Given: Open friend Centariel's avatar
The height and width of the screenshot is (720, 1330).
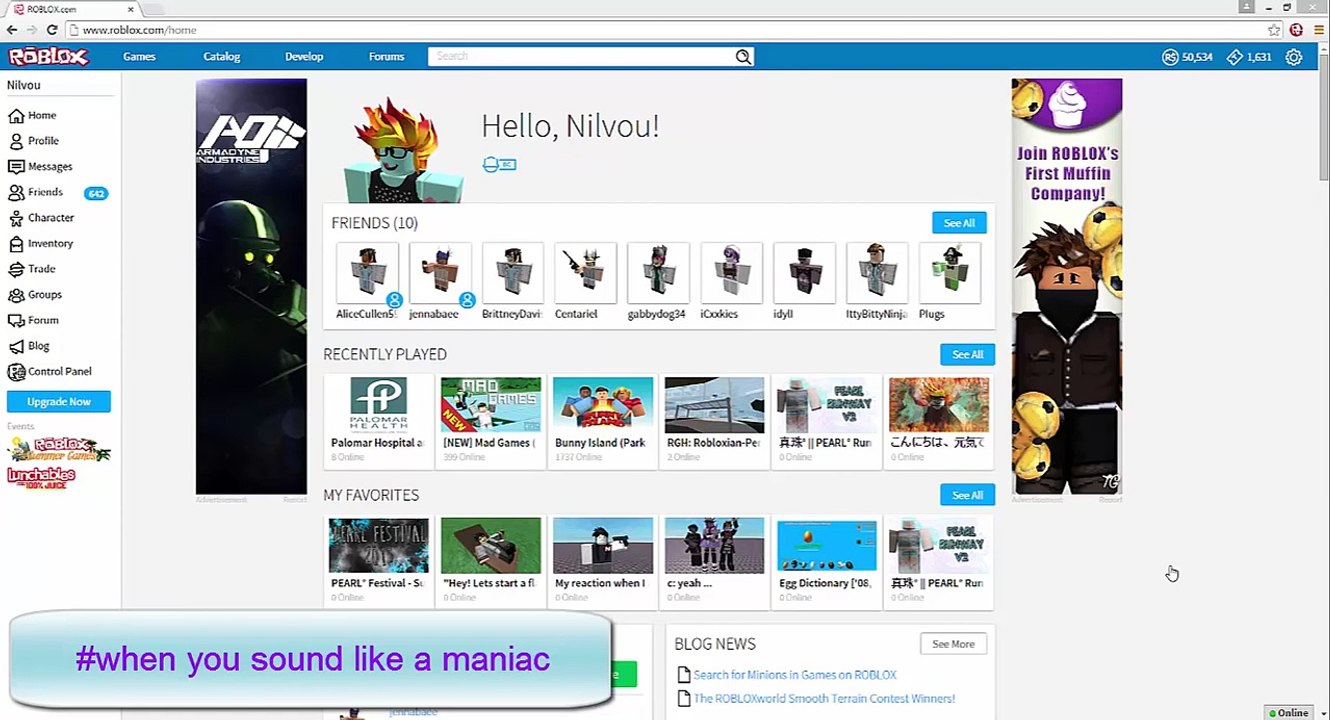Looking at the screenshot, I should pyautogui.click(x=586, y=272).
